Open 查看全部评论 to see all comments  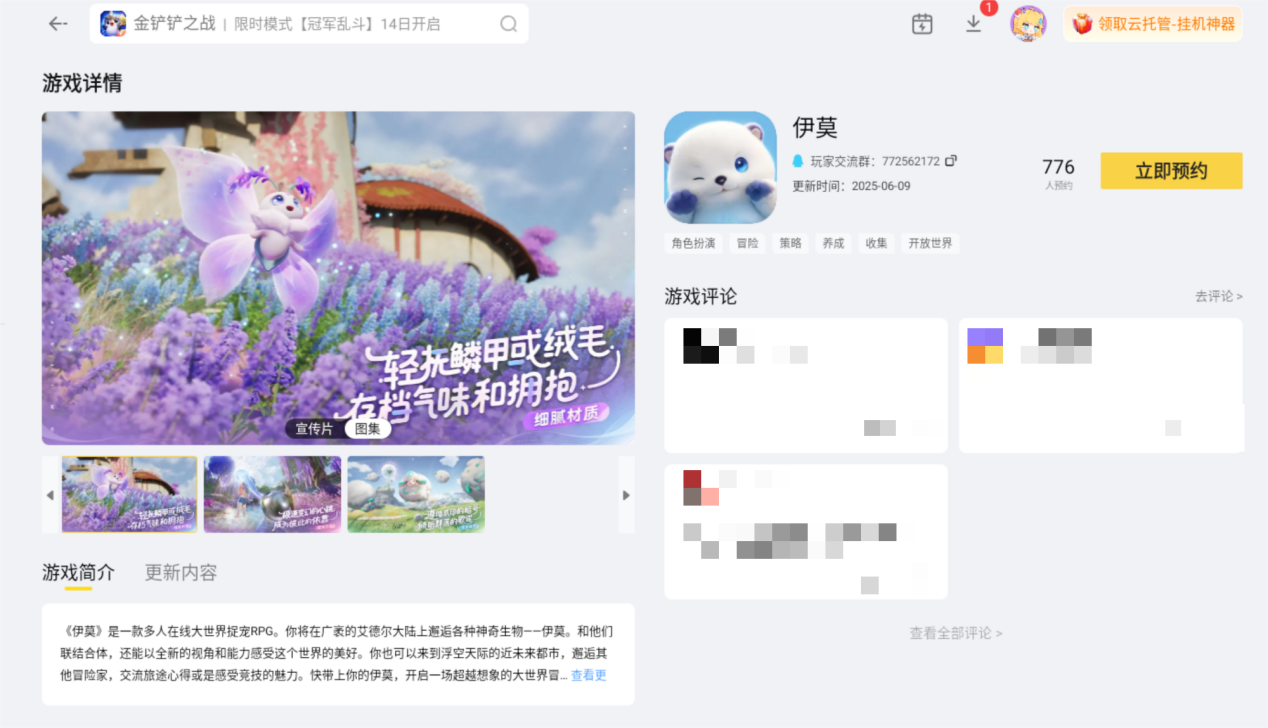click(x=954, y=632)
